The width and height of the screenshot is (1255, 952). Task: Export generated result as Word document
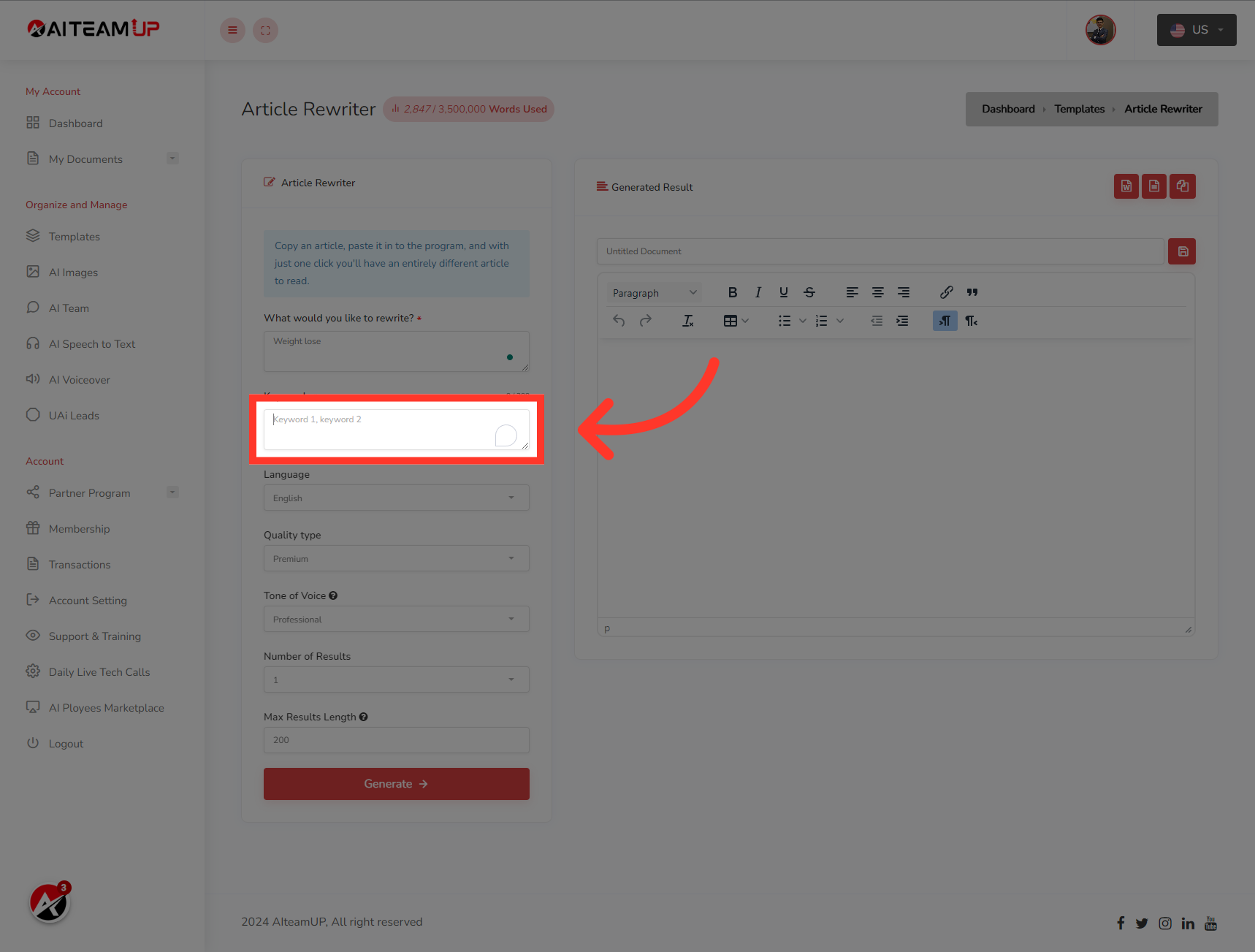1126,186
